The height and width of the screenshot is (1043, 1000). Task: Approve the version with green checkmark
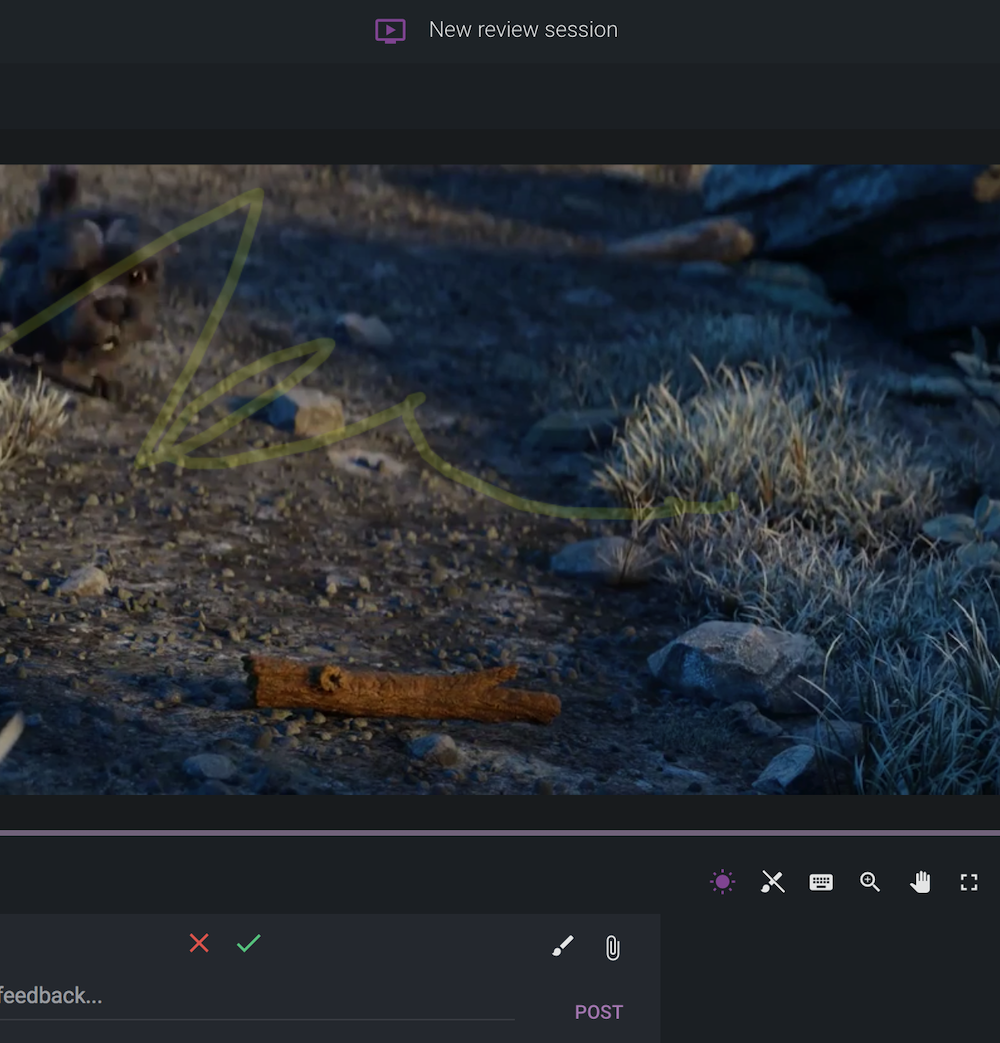click(x=248, y=943)
